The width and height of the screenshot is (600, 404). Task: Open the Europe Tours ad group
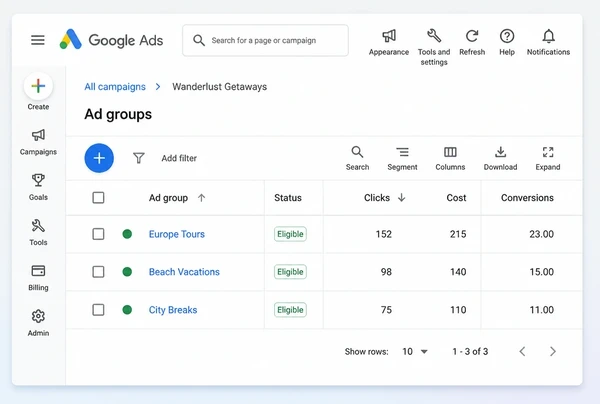(x=177, y=234)
